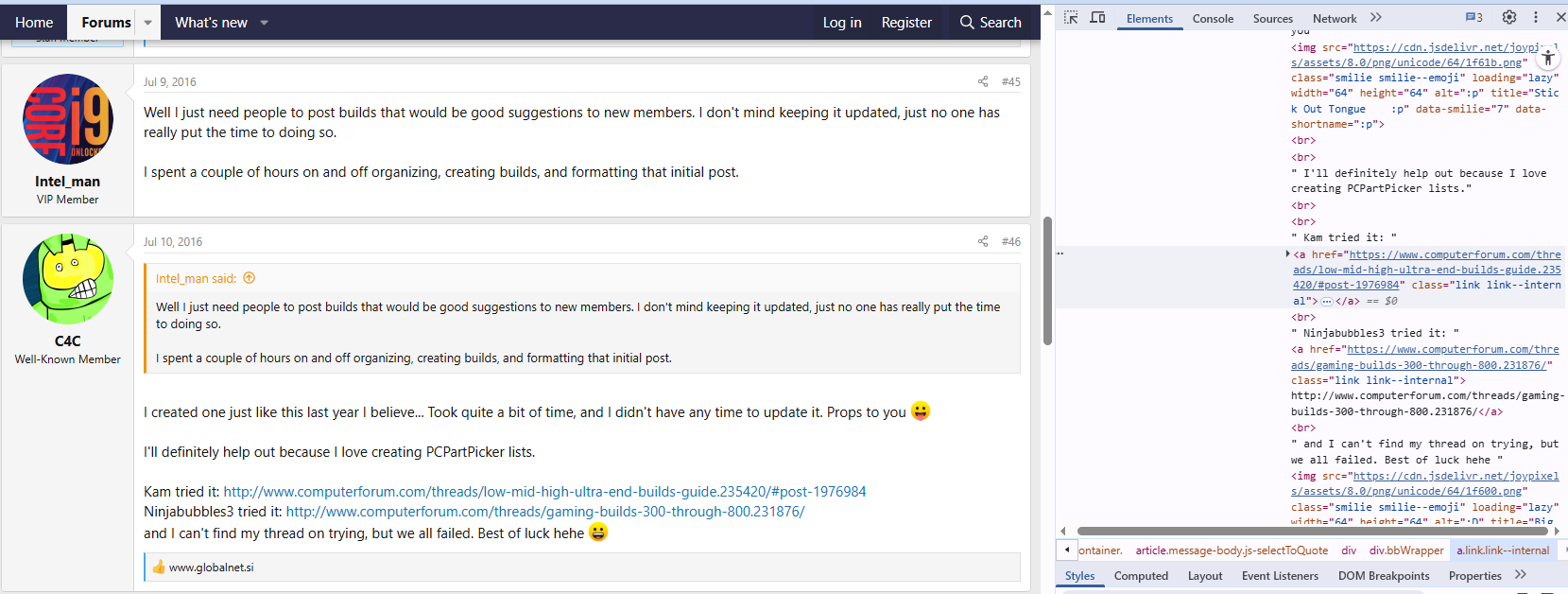Open the forum Search button
Screen dimensions: 1568x594
[x=991, y=23]
